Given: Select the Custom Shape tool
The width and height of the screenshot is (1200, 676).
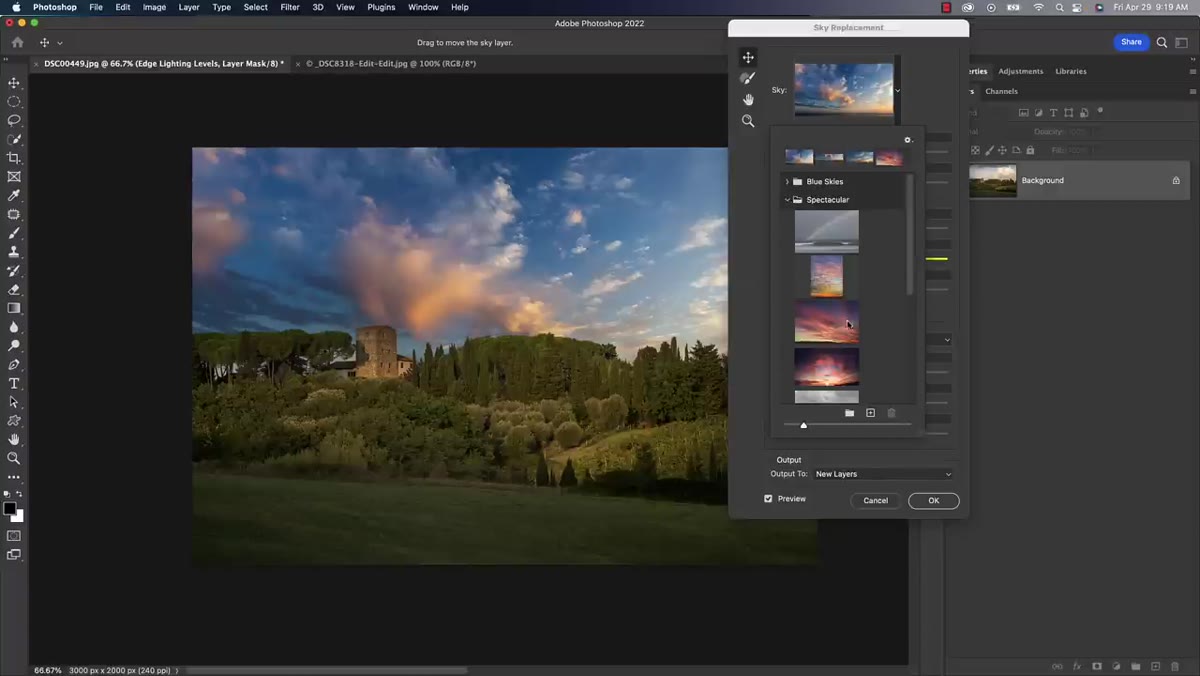Looking at the screenshot, I should pyautogui.click(x=14, y=421).
